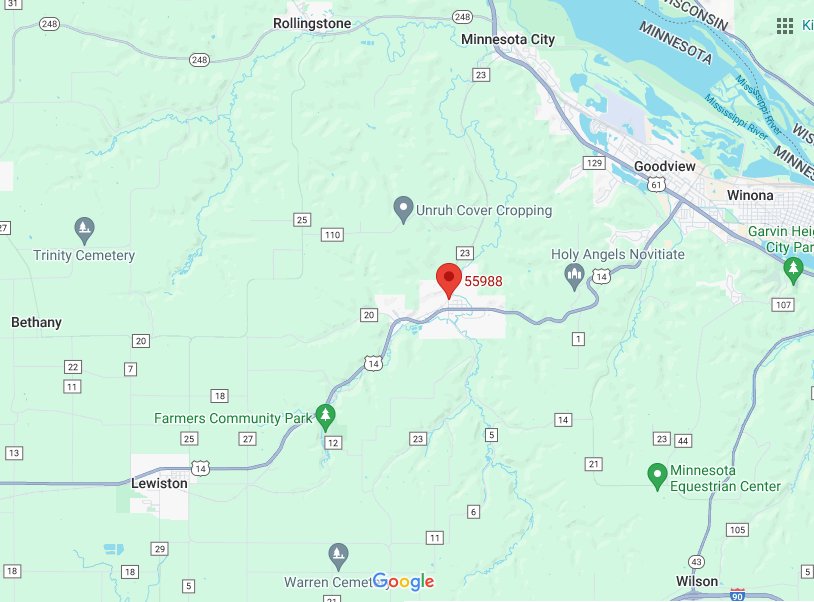Select the Winona city label
Image resolution: width=814 pixels, height=602 pixels.
750,195
